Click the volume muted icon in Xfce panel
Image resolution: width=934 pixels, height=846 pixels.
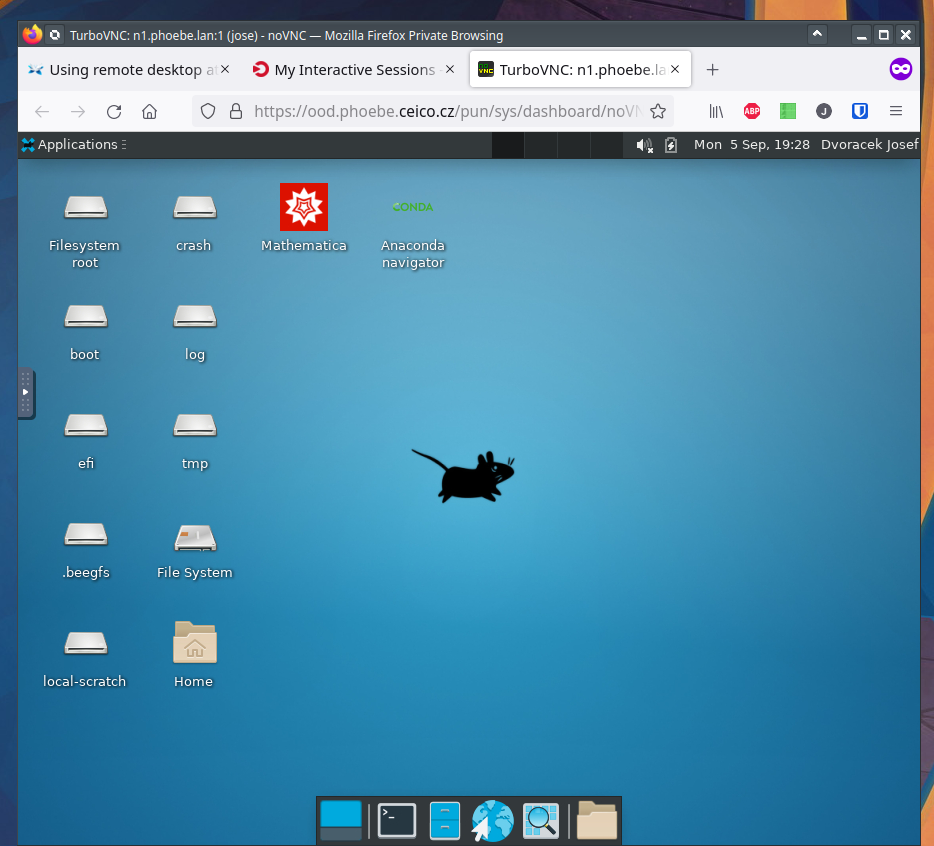click(x=645, y=145)
